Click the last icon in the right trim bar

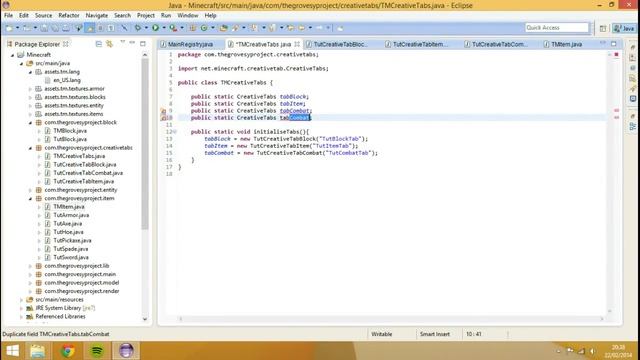633,127
